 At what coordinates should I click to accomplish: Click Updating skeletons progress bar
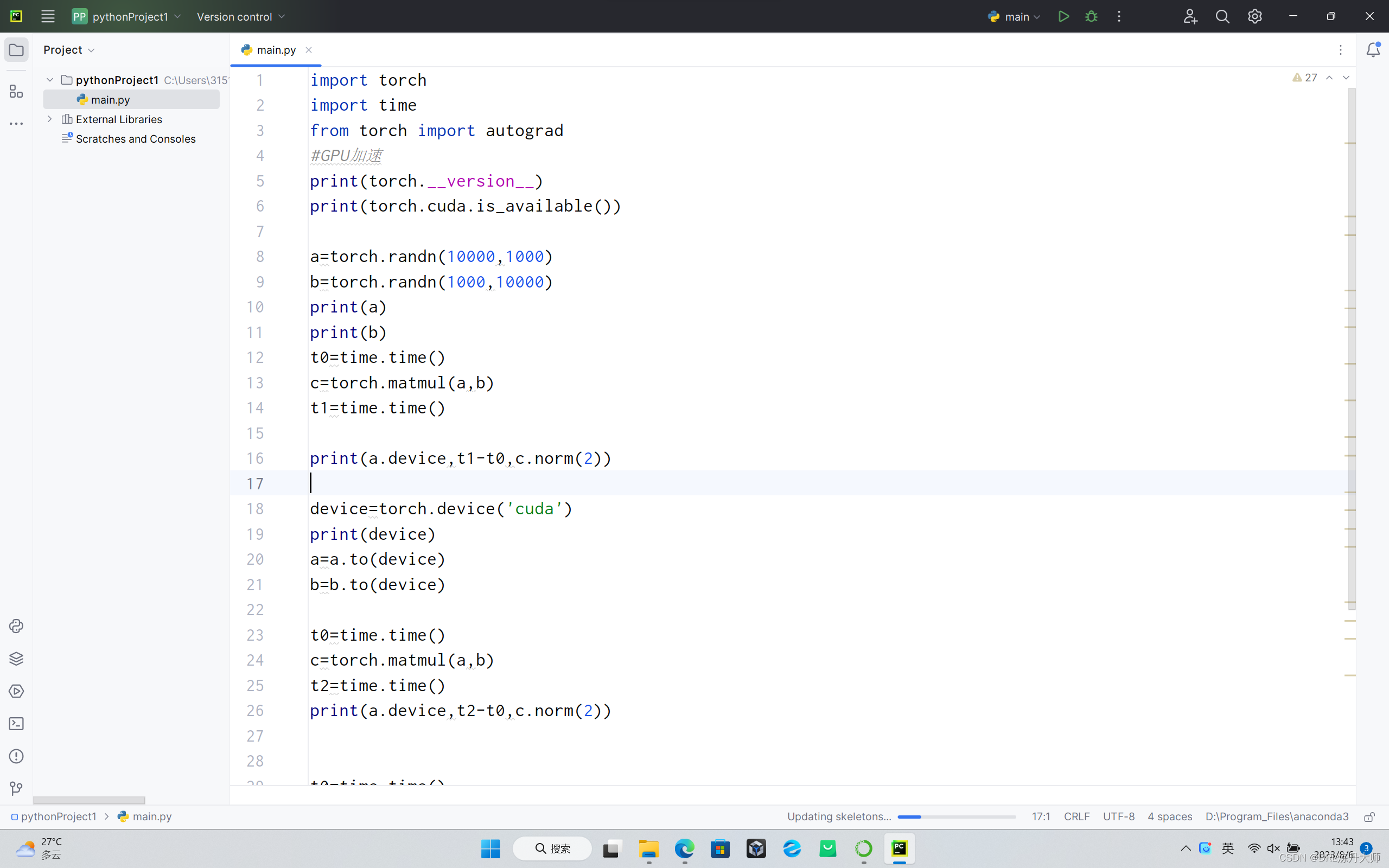(957, 816)
